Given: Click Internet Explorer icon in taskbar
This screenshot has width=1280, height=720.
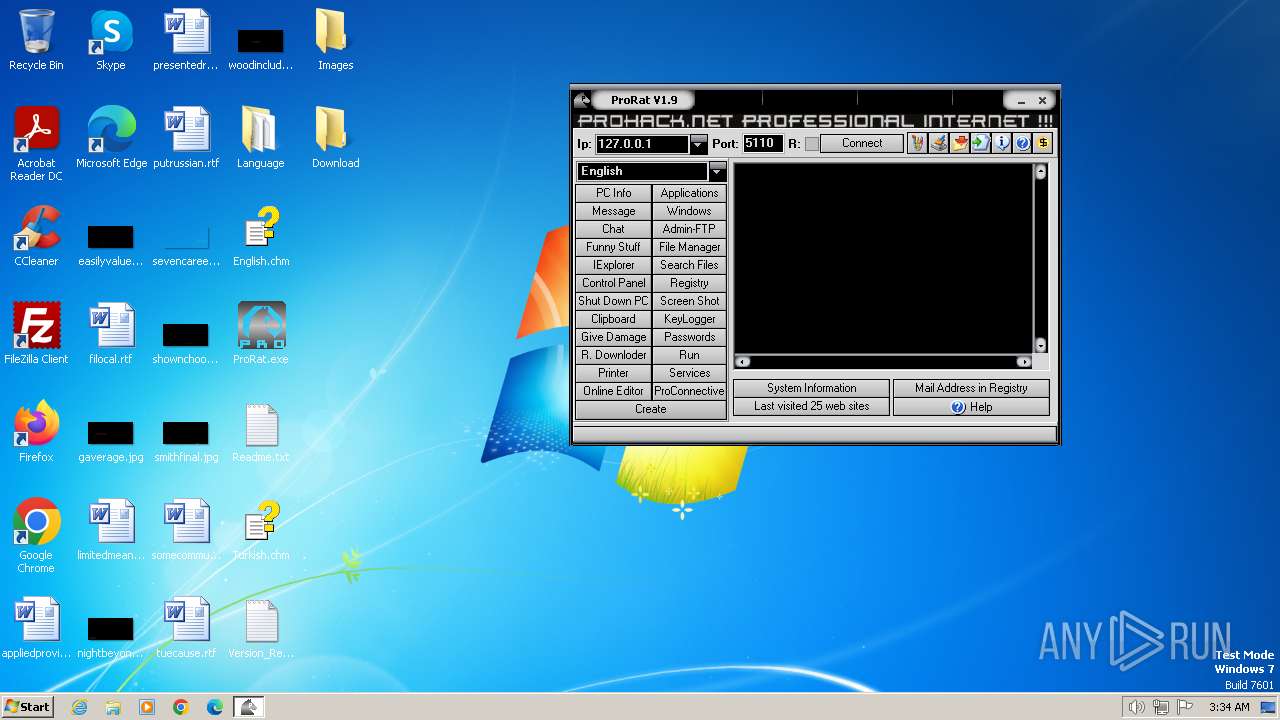Looking at the screenshot, I should 79,707.
